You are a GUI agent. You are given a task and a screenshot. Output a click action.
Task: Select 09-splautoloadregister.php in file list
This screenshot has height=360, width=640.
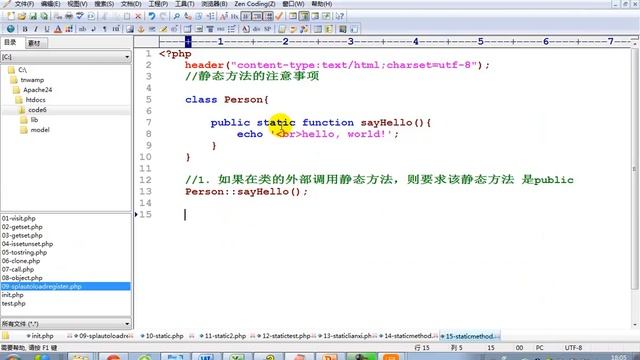[x=65, y=287]
